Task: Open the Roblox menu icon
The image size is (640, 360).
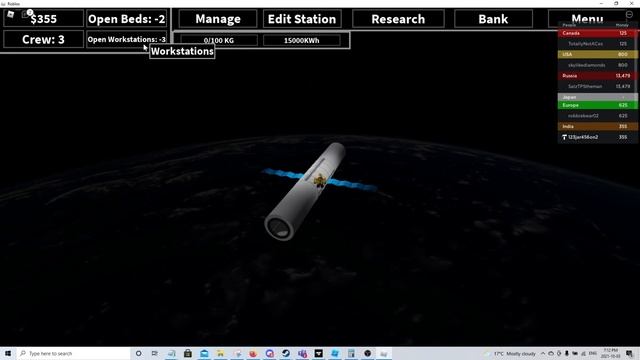Action: click(x=11, y=14)
